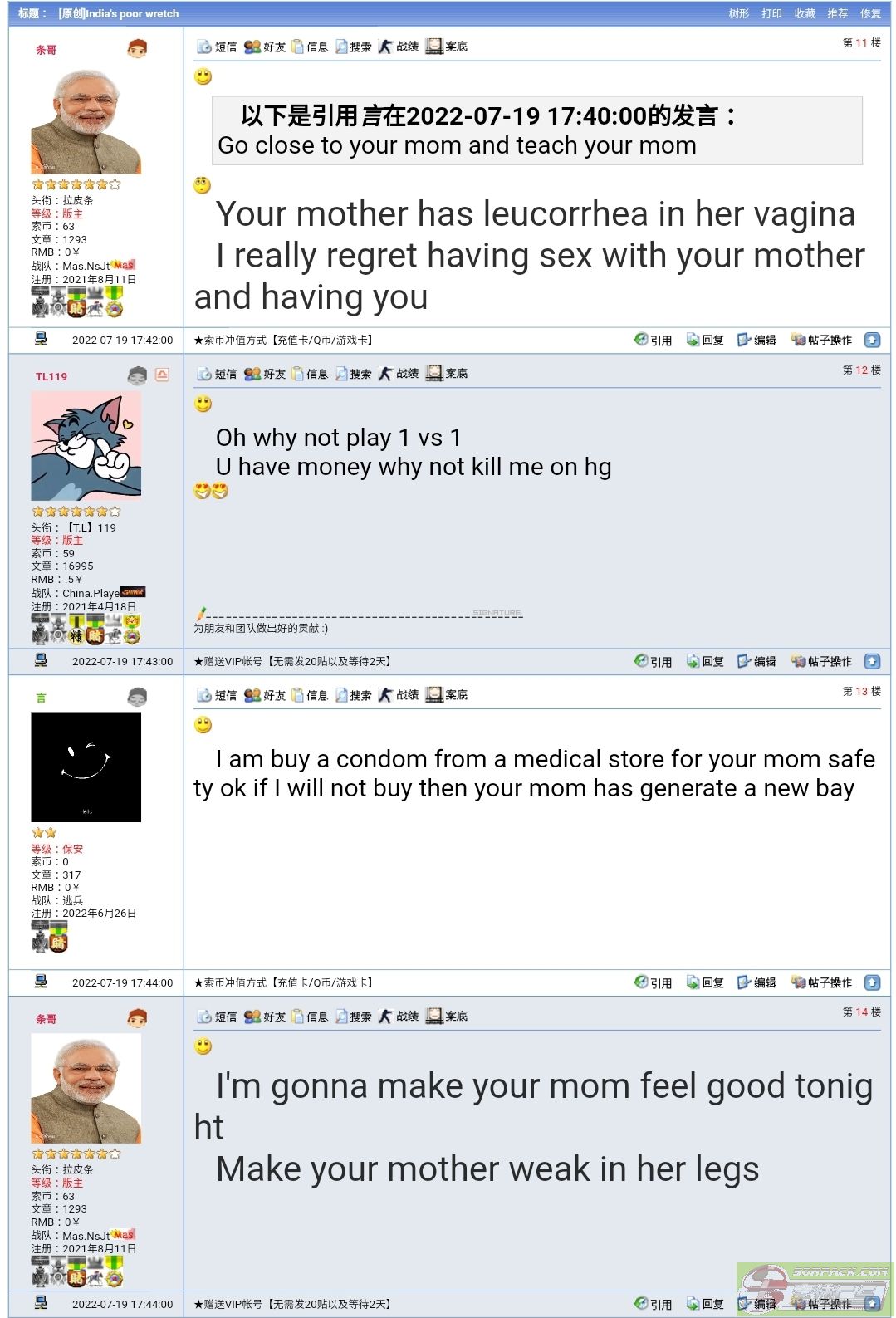
Task: Open username TL119 profile link
Action: point(51,376)
